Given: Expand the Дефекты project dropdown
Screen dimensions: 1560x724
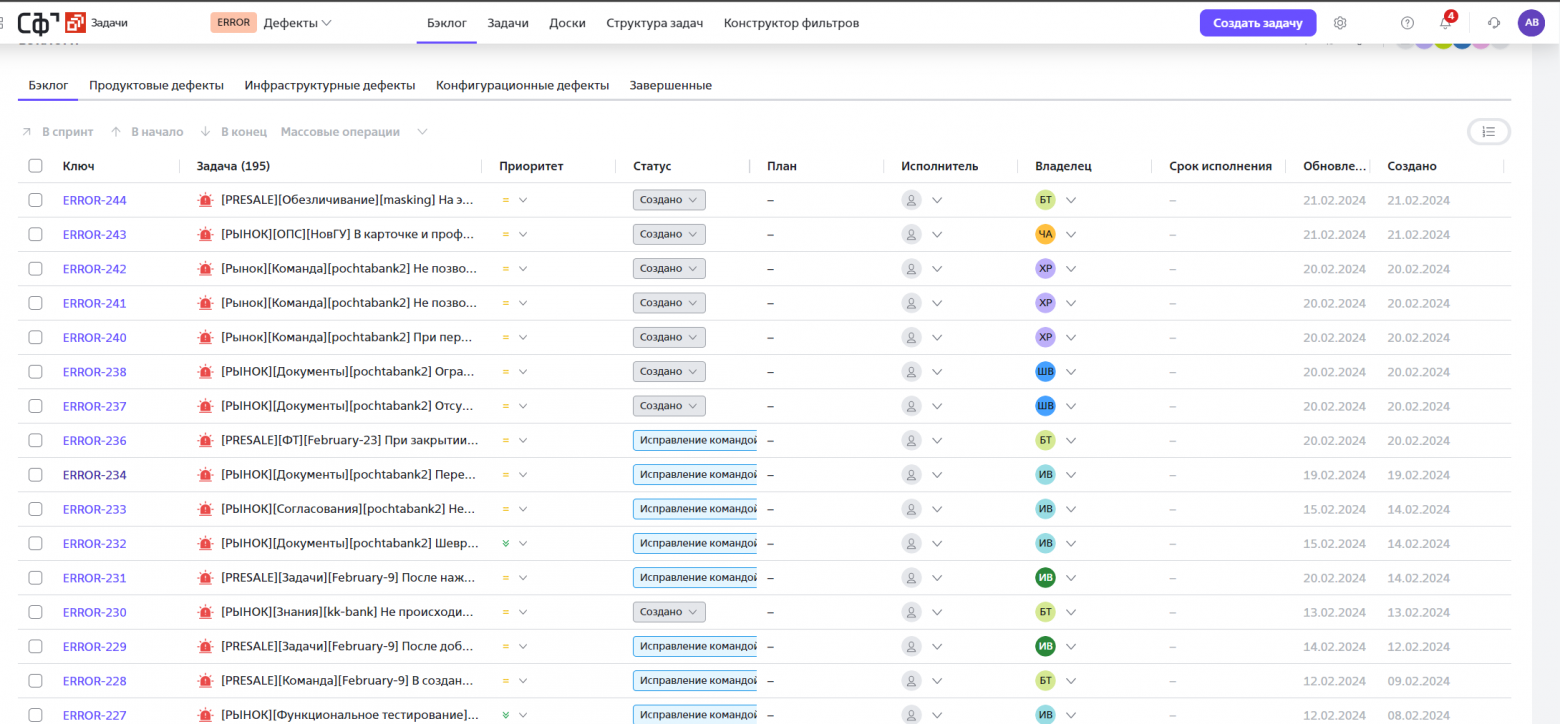Looking at the screenshot, I should point(297,23).
